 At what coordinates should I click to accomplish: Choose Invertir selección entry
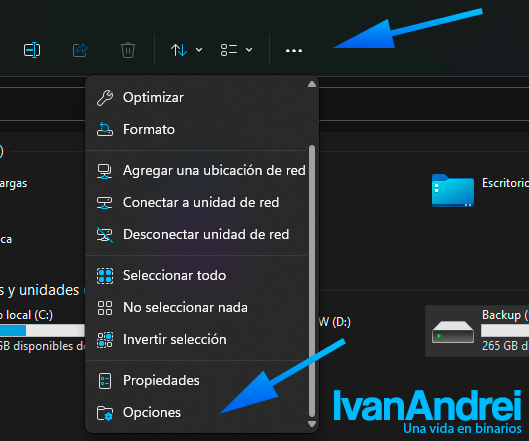click(x=196, y=340)
